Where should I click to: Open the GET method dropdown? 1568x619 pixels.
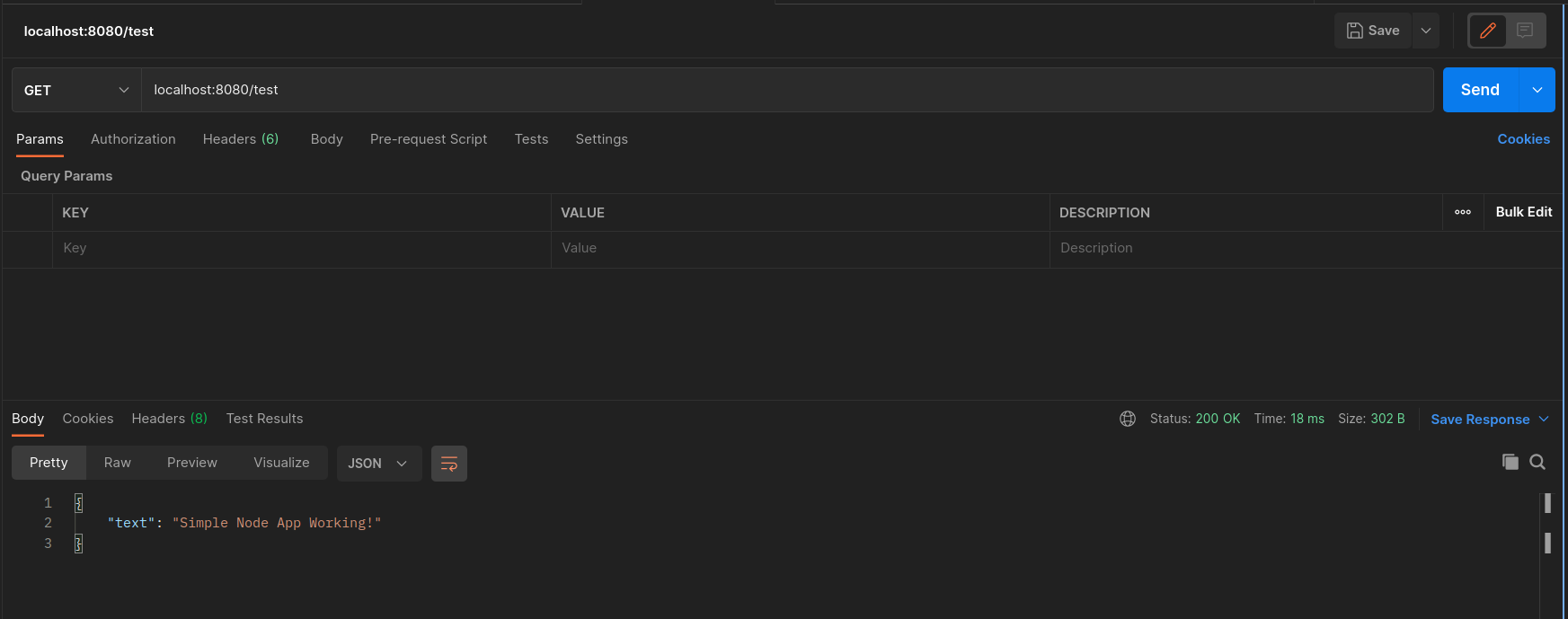coord(76,90)
